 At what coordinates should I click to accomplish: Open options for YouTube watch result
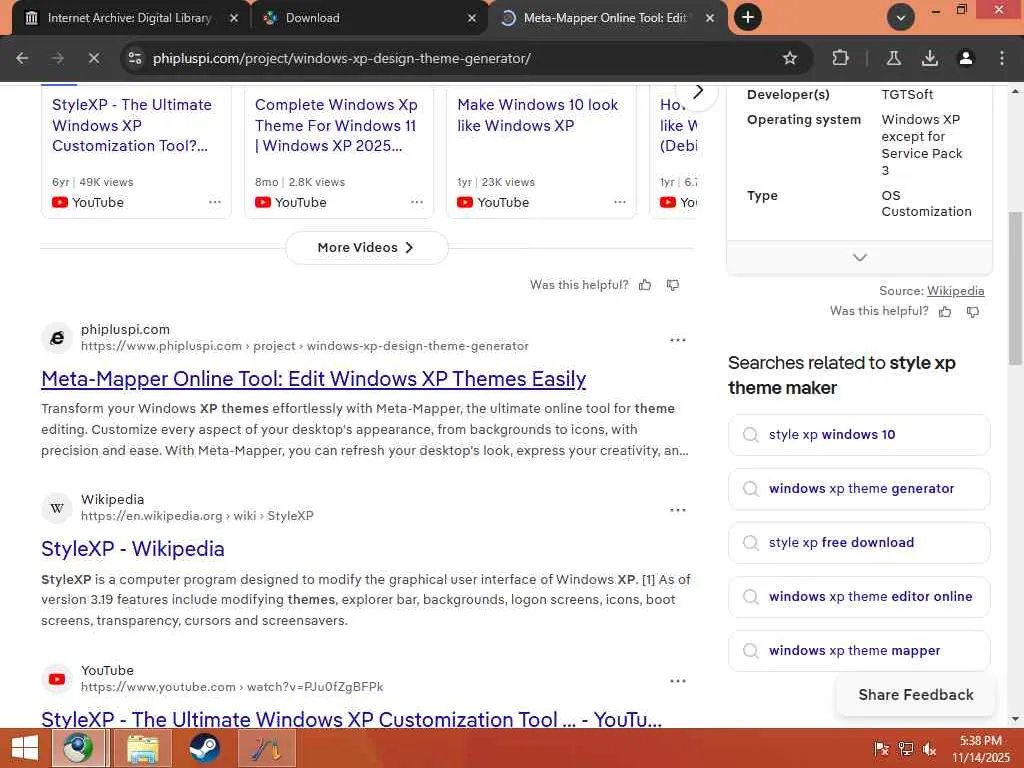(677, 681)
